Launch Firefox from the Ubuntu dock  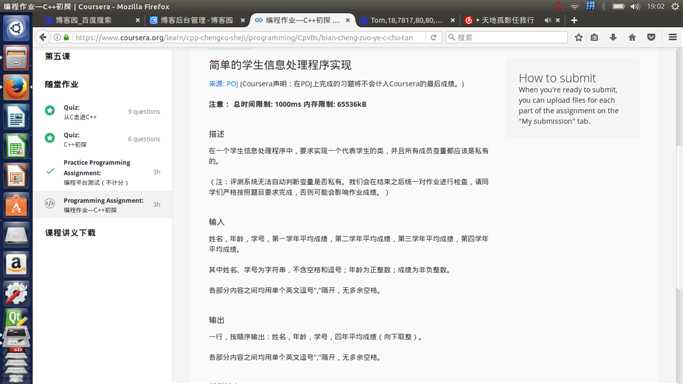pos(16,87)
